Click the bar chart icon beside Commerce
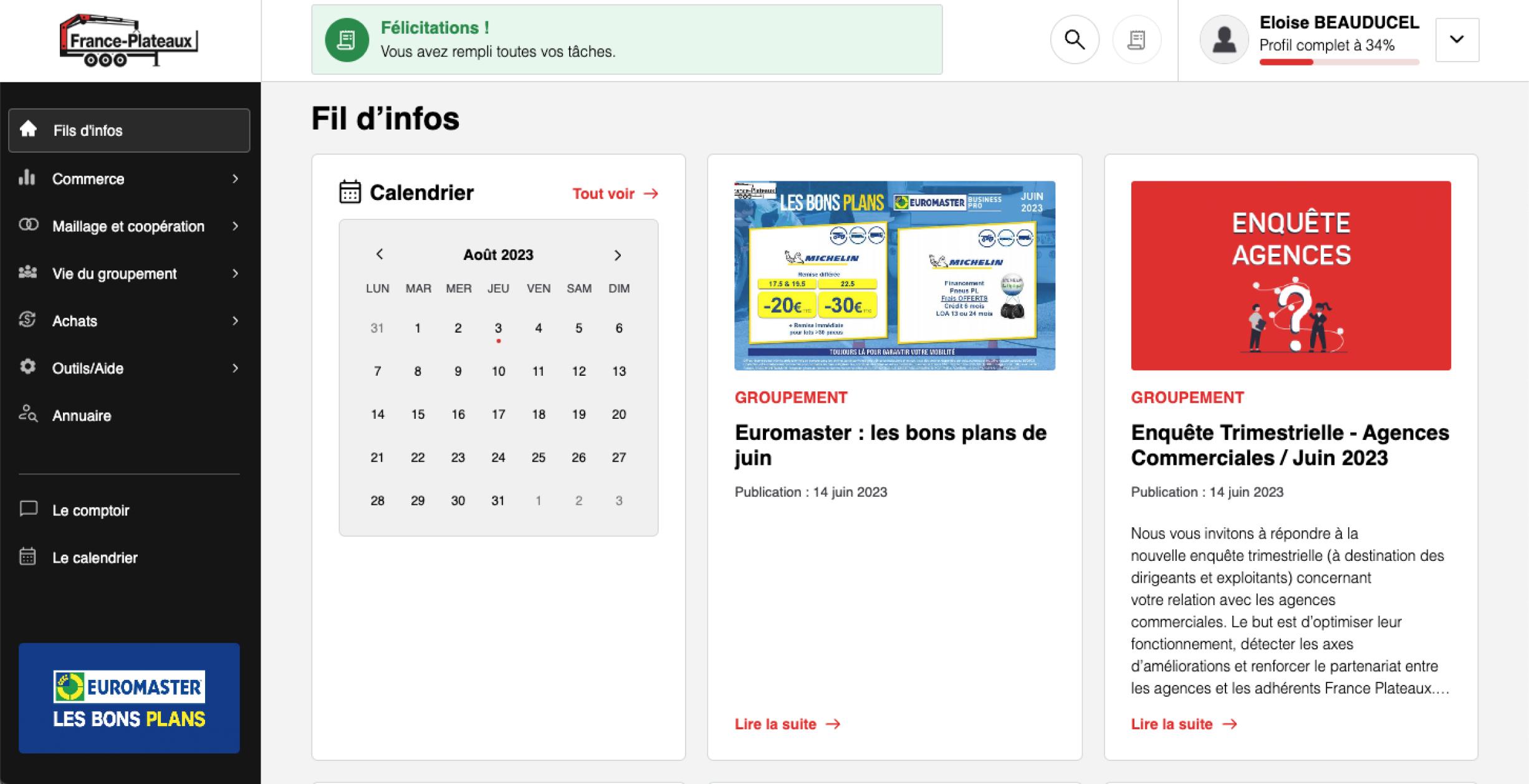Viewport: 1529px width, 784px height. [27, 178]
